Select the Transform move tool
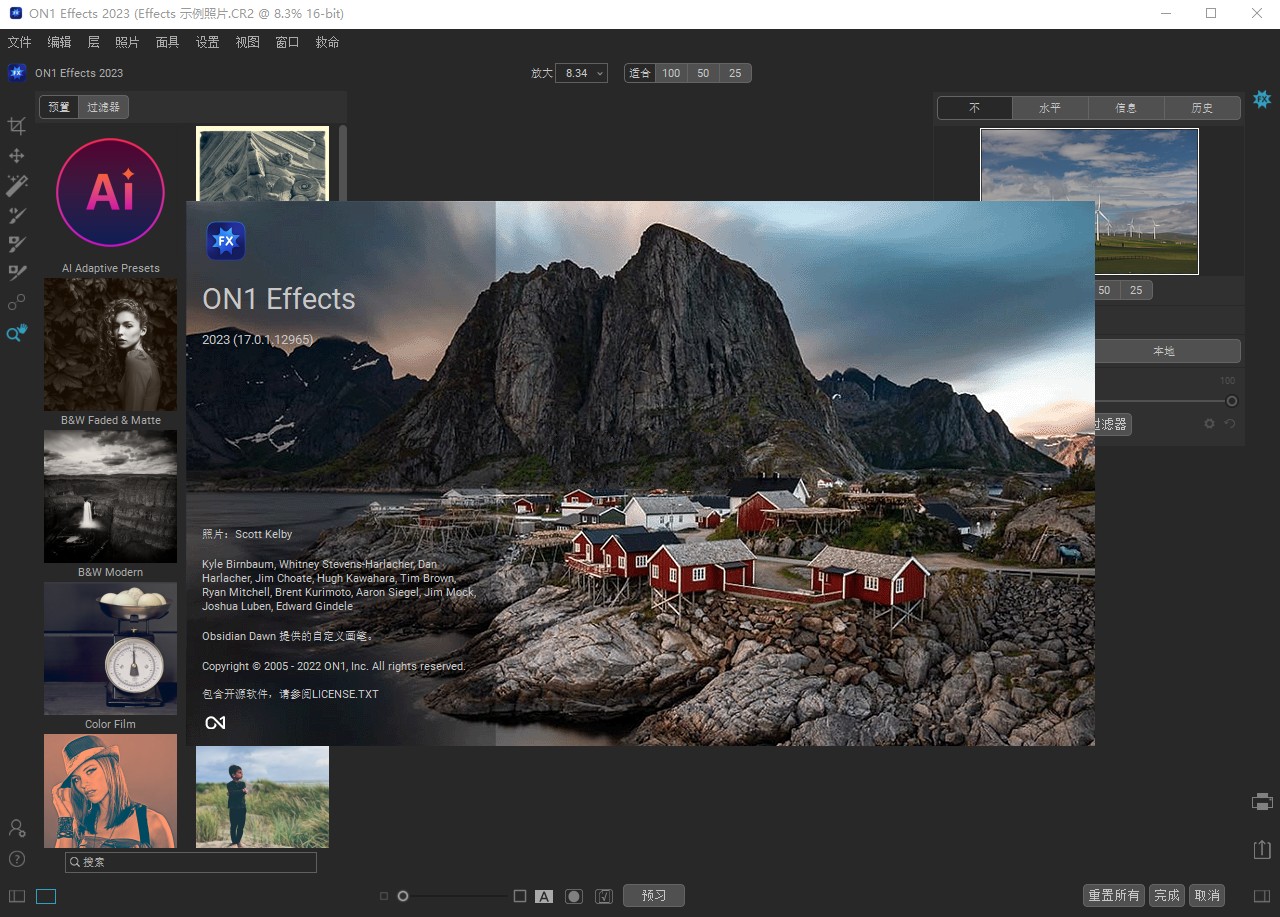 click(16, 156)
